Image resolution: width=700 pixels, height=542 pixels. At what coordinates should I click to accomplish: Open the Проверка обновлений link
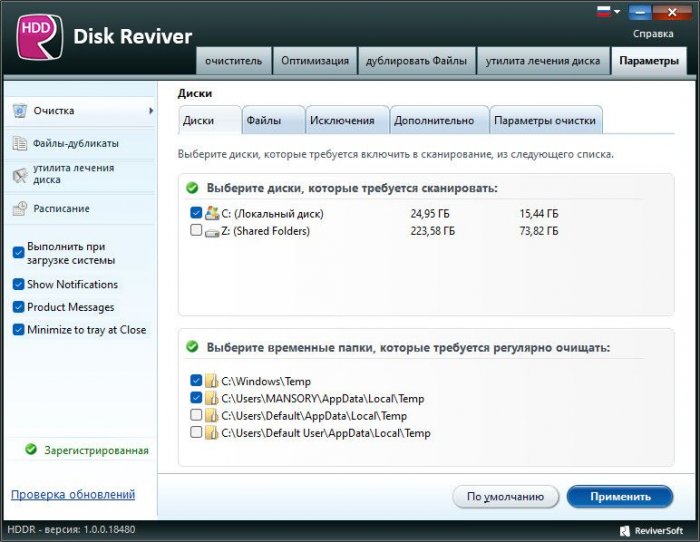tap(73, 494)
